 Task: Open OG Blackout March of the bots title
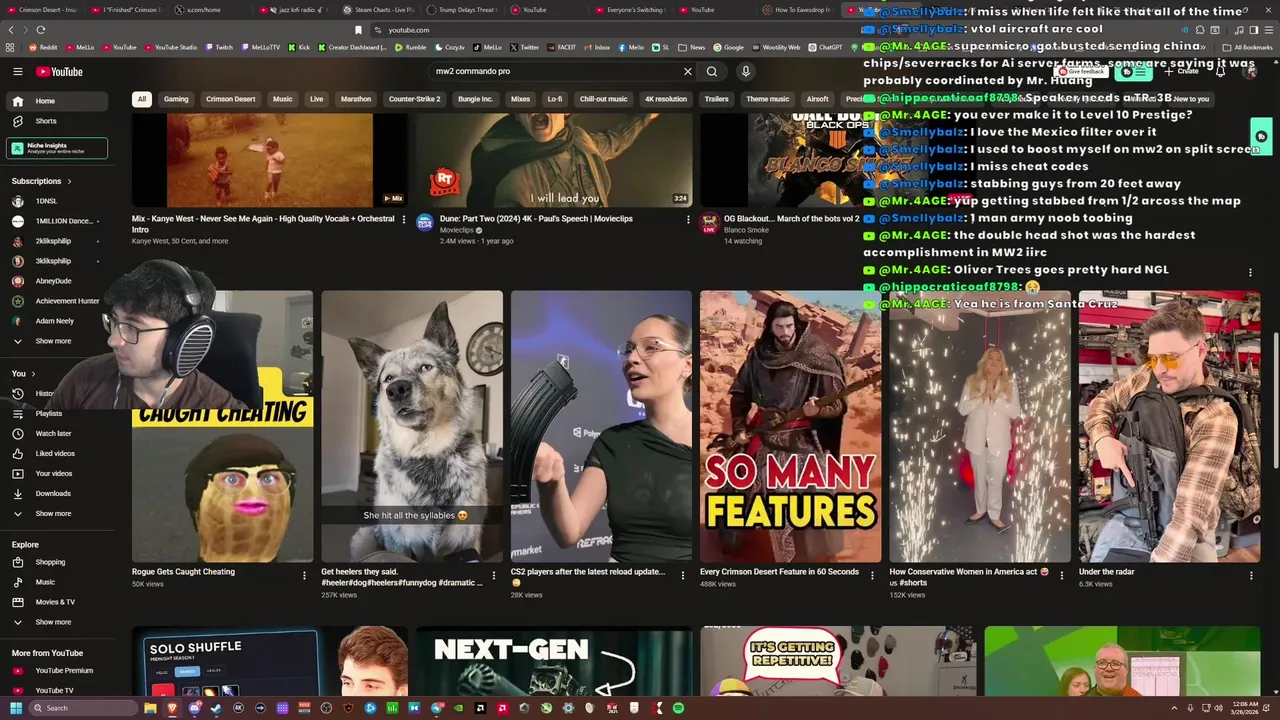pos(792,219)
